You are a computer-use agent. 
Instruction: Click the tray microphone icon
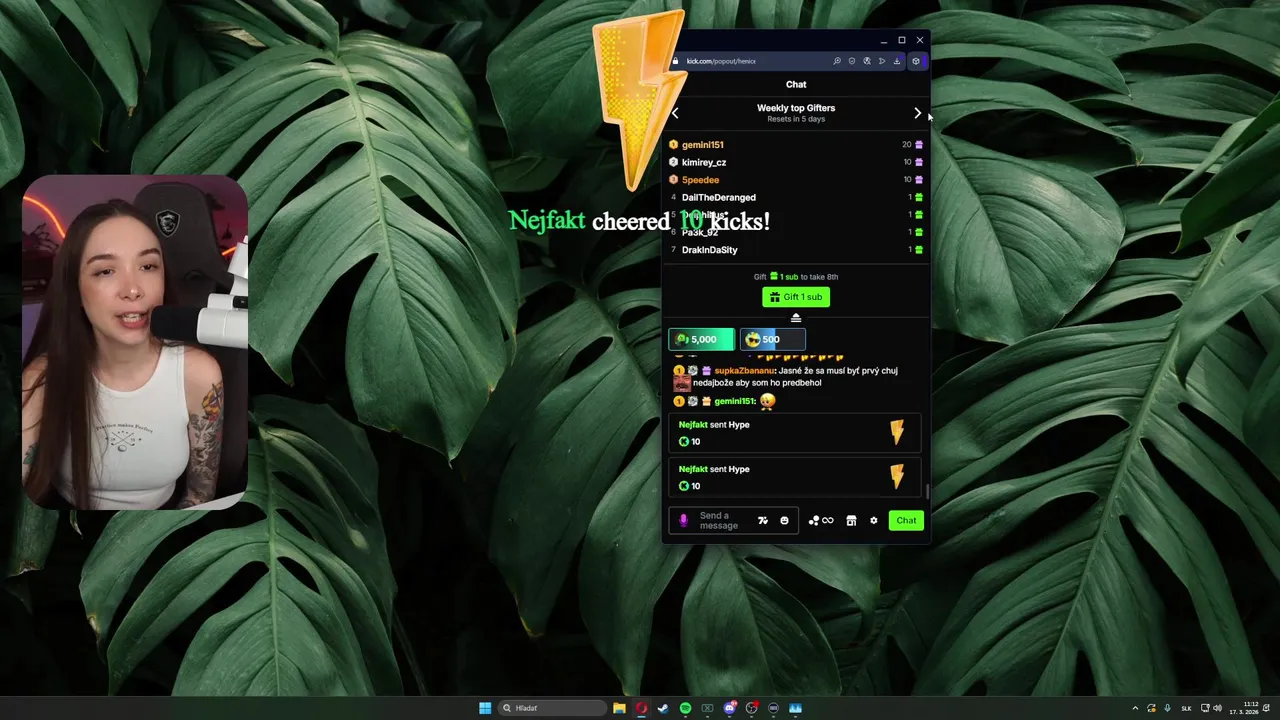coord(1167,708)
